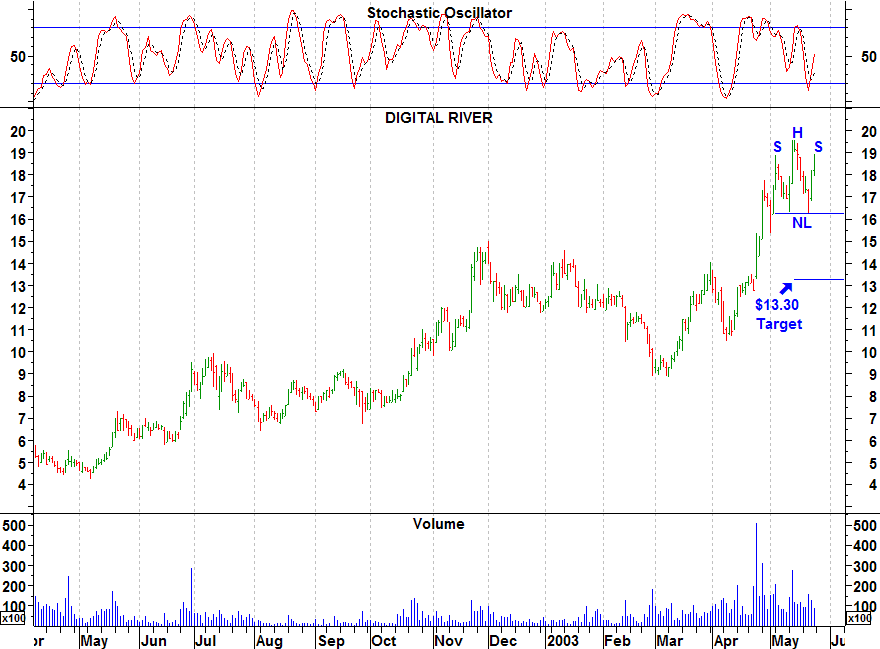This screenshot has height=649, width=880.
Task: Click the x100 multiplier on left volume axis
Action: [13, 618]
